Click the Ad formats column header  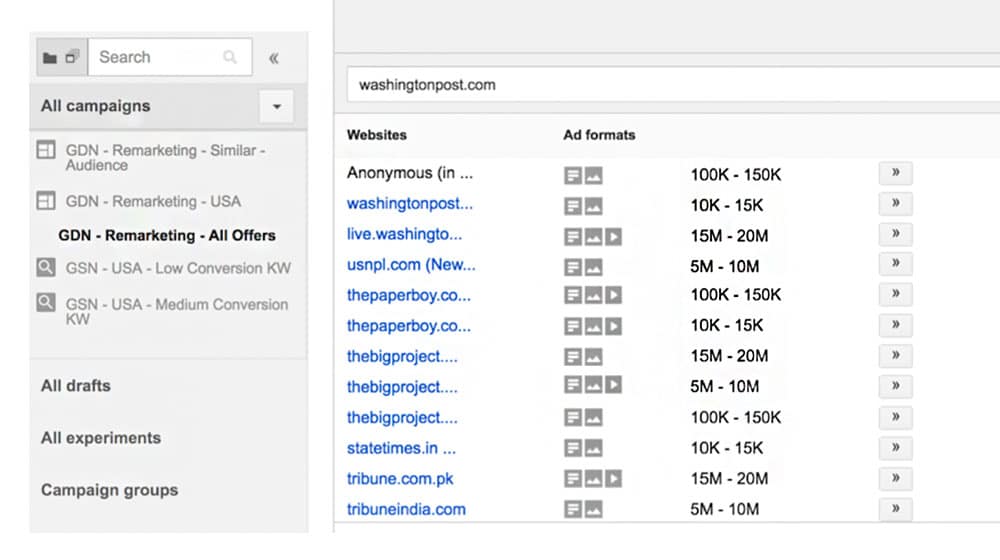tap(599, 135)
